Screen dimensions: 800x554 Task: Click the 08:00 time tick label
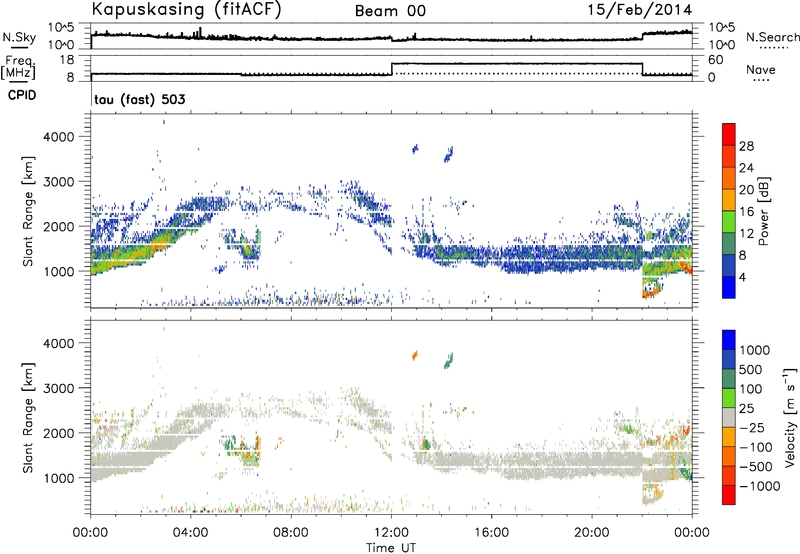click(x=291, y=533)
